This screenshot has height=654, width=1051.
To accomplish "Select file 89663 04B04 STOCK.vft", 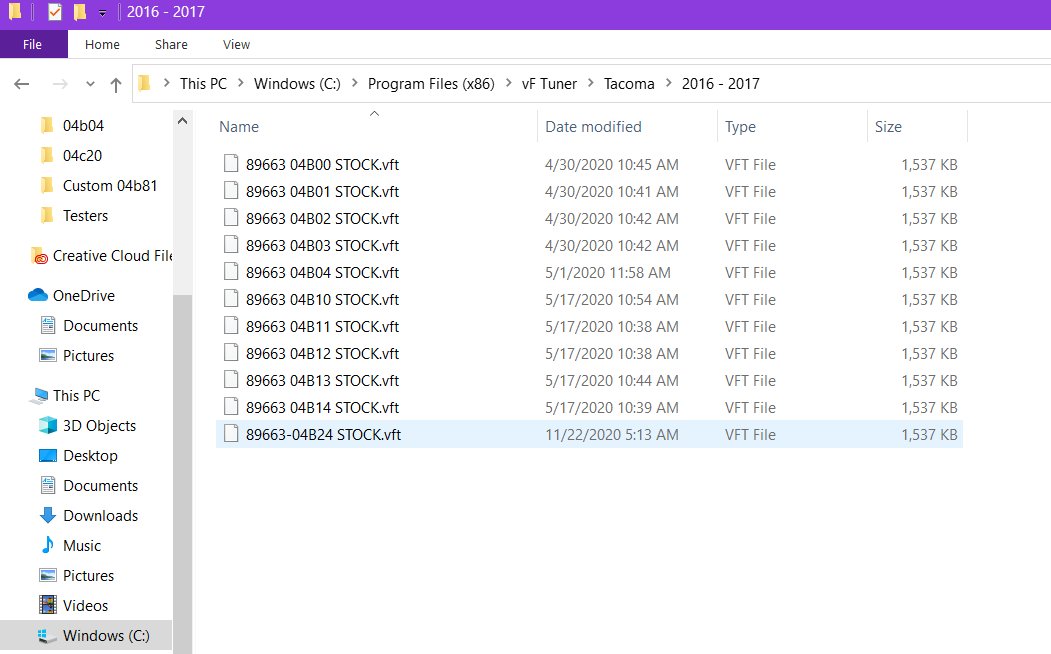I will click(x=322, y=273).
